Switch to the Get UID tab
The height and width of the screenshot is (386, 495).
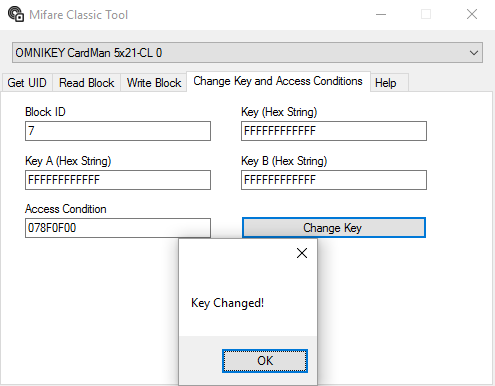(x=27, y=83)
